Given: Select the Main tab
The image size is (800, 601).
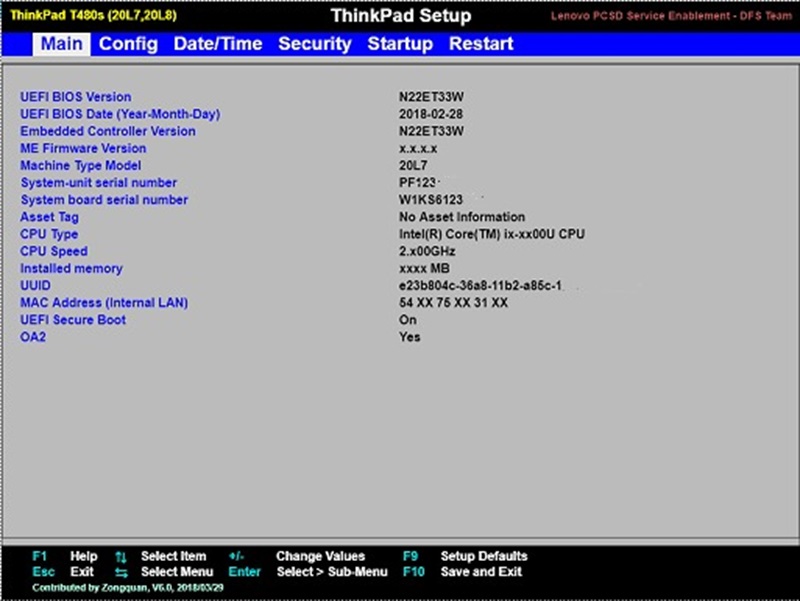Looking at the screenshot, I should (61, 44).
